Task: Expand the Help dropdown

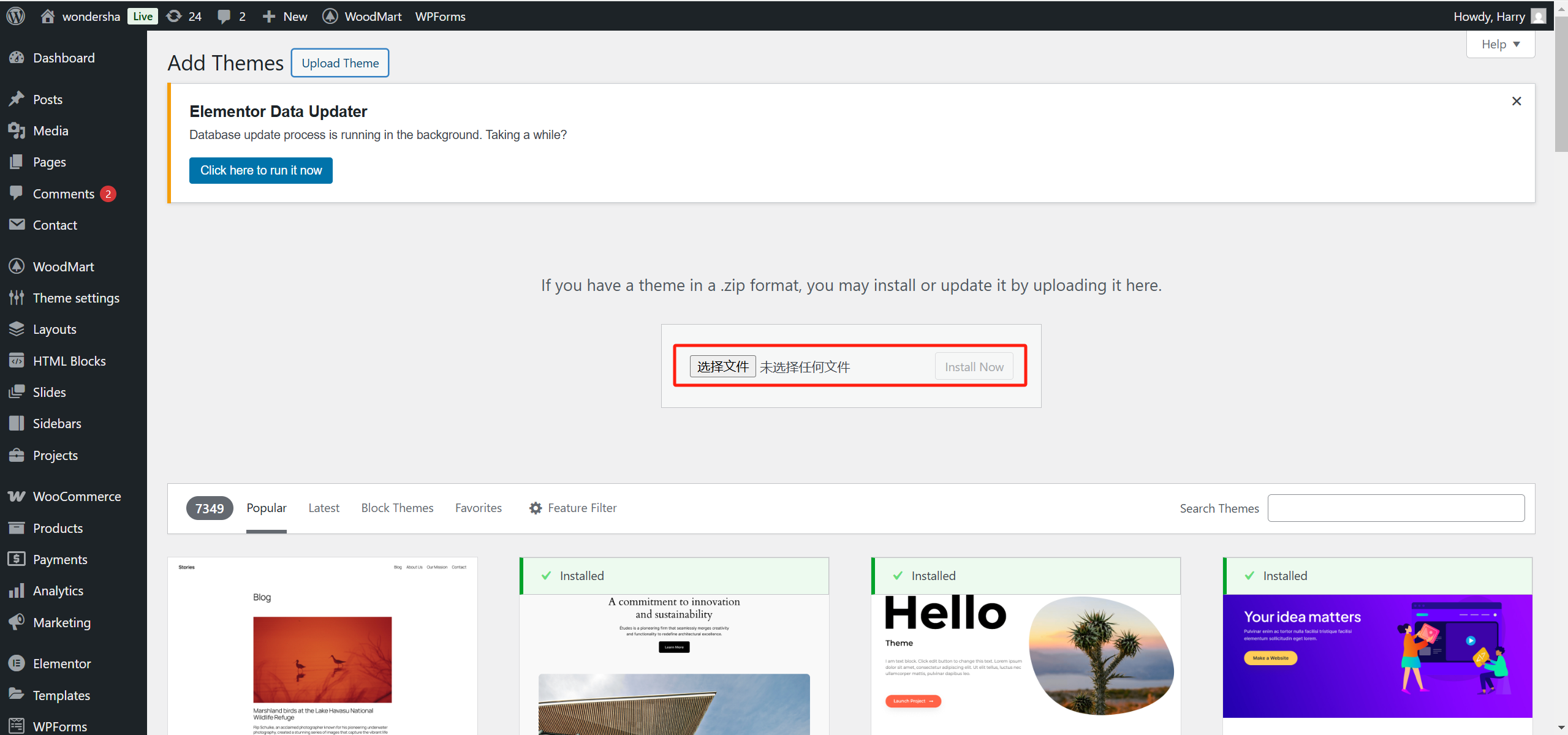Action: [x=1500, y=44]
